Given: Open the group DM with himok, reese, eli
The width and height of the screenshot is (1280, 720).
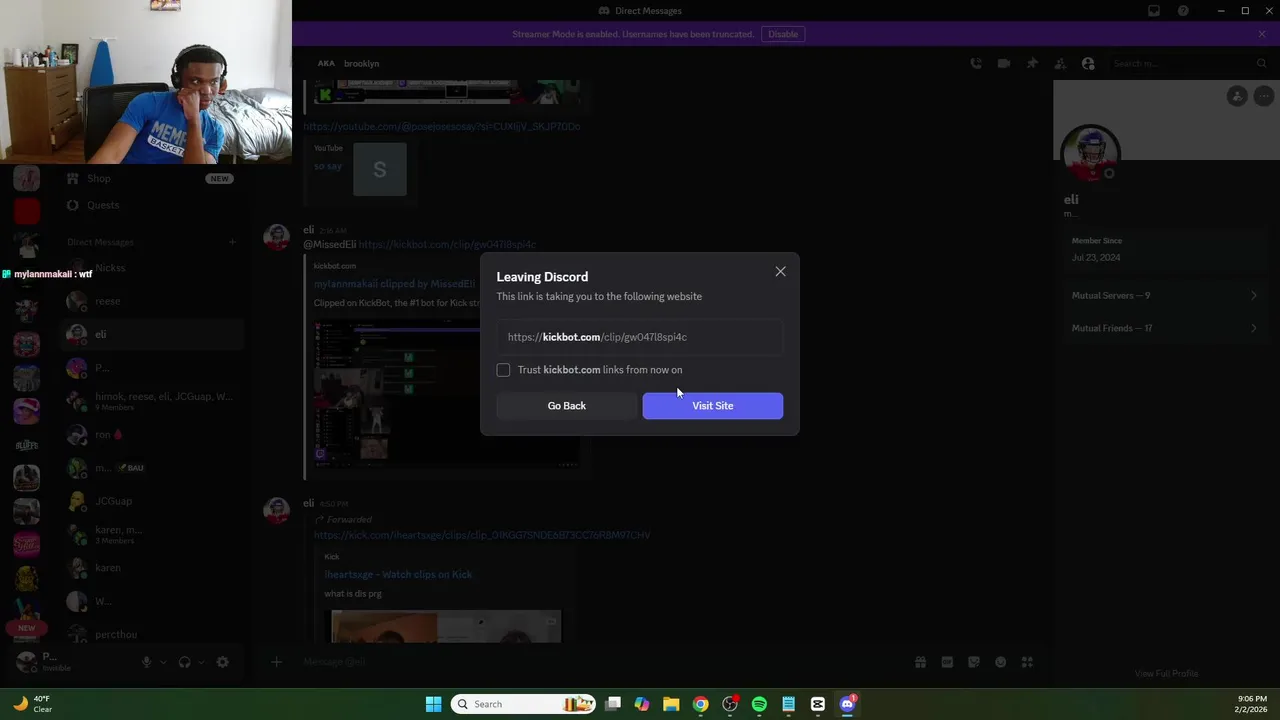Looking at the screenshot, I should 150,401.
